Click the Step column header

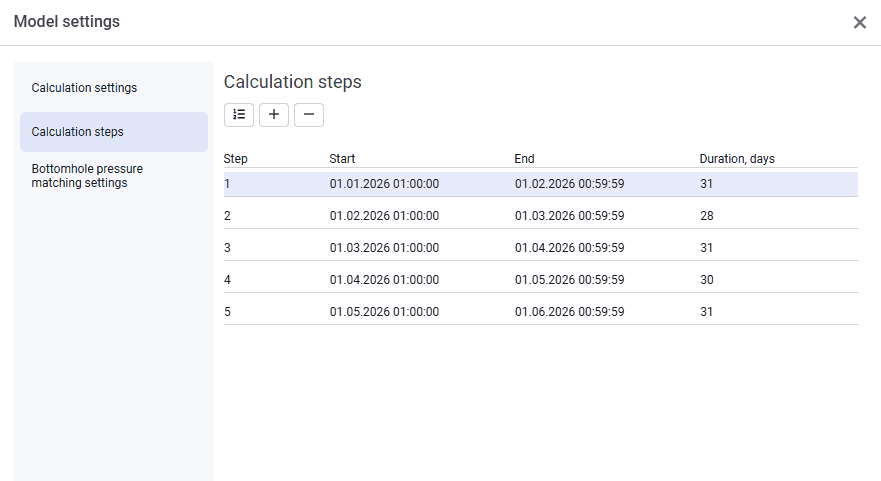click(235, 159)
